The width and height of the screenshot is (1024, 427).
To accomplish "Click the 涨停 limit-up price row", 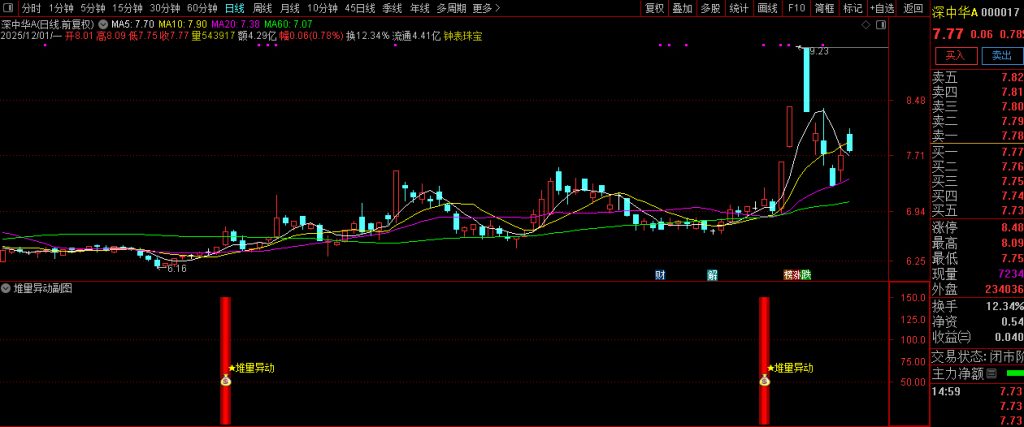I will pyautogui.click(x=977, y=227).
